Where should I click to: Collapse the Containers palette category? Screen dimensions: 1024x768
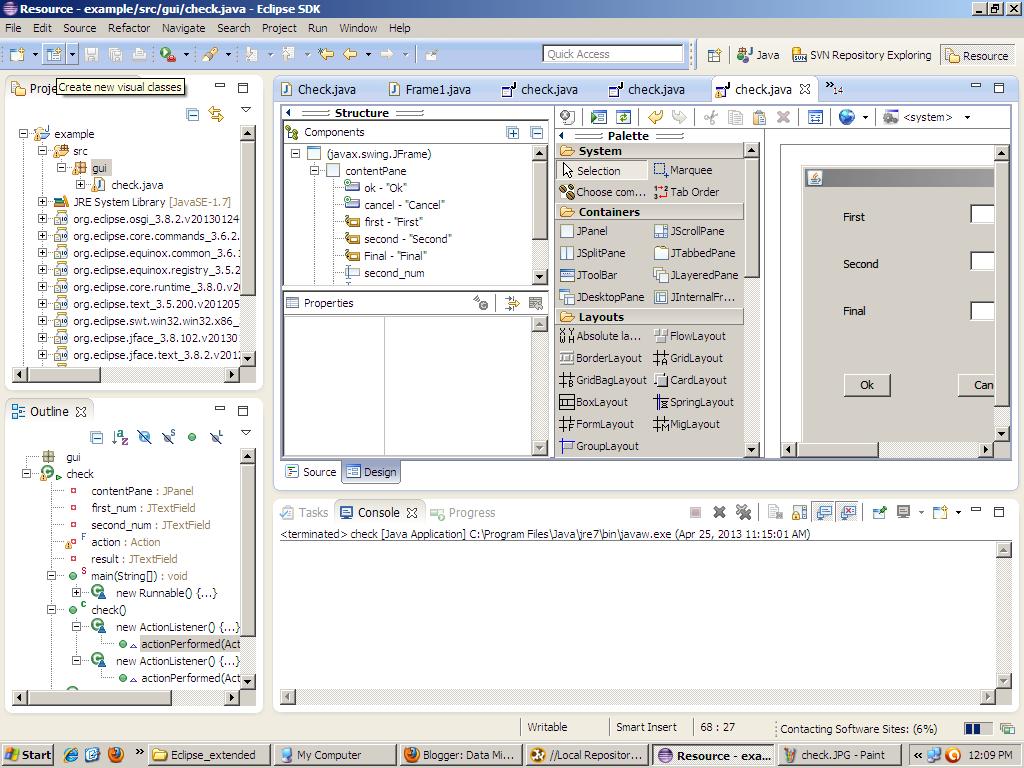(x=650, y=212)
